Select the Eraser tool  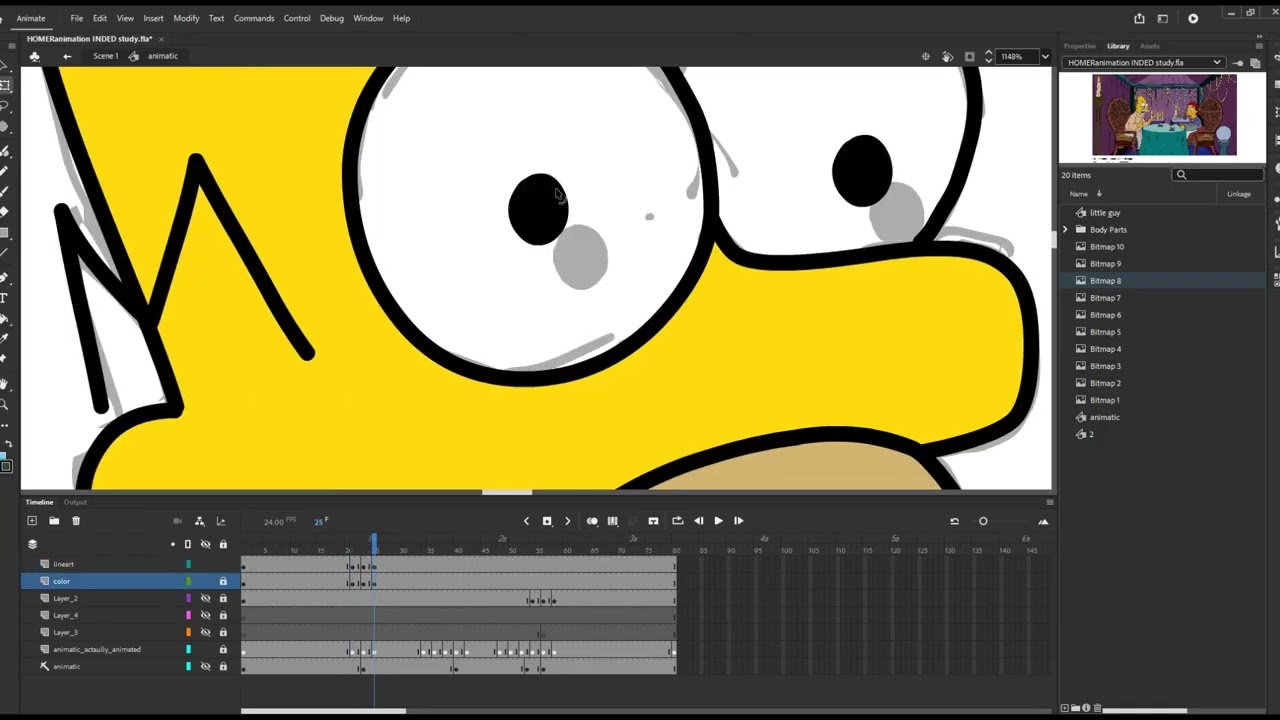5,211
